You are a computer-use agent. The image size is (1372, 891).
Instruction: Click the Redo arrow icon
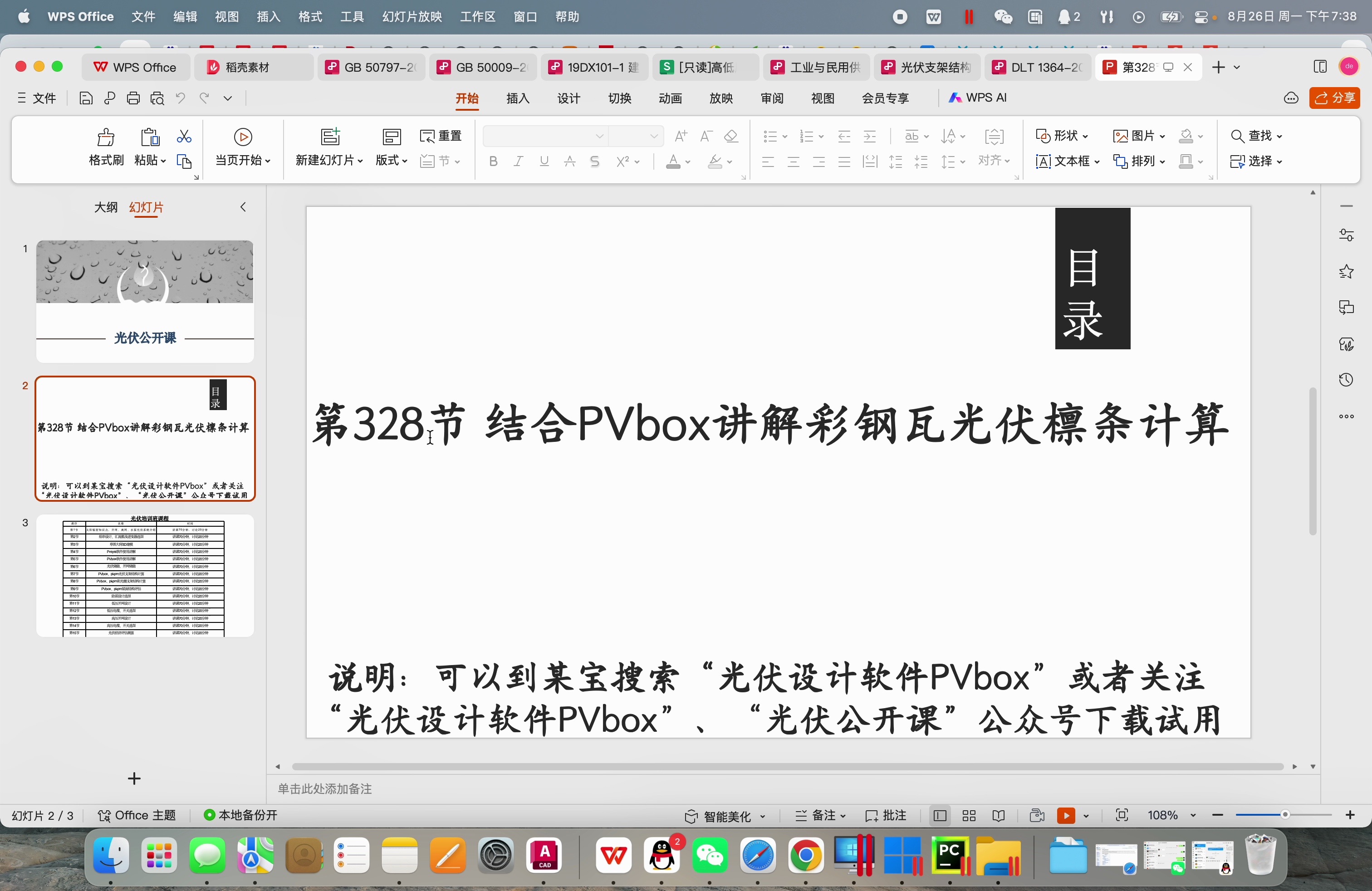[x=205, y=98]
